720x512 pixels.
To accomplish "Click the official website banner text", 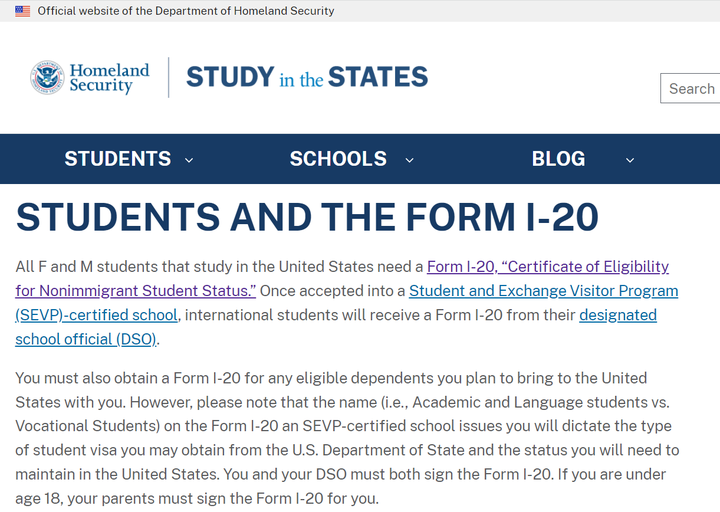I will pos(186,11).
